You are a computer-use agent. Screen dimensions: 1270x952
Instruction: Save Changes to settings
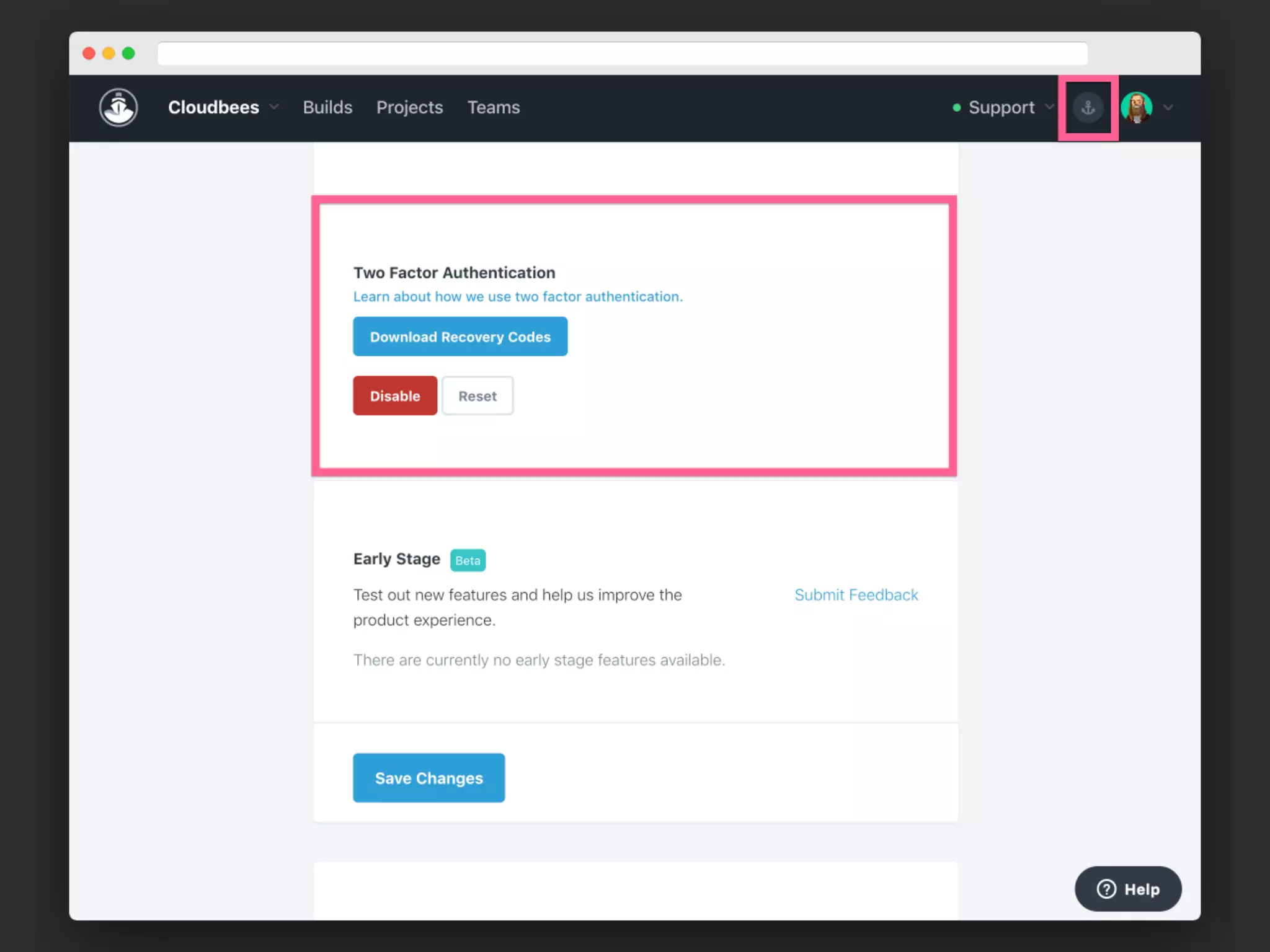click(429, 778)
